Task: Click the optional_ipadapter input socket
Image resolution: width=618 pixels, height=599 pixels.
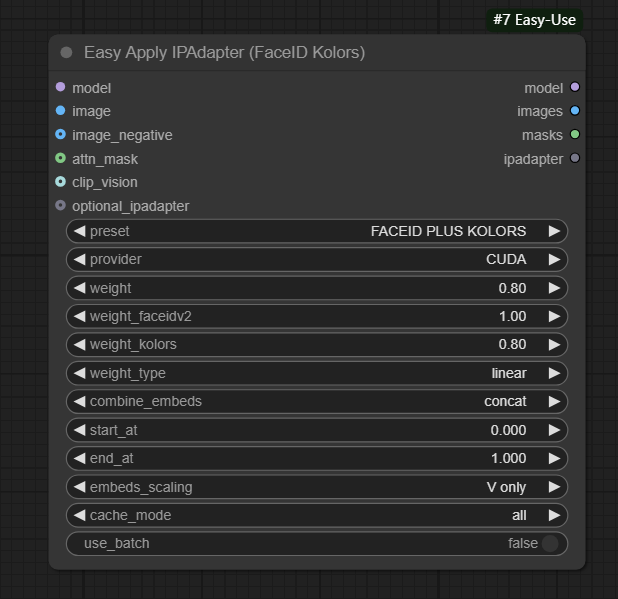Action: click(x=61, y=206)
